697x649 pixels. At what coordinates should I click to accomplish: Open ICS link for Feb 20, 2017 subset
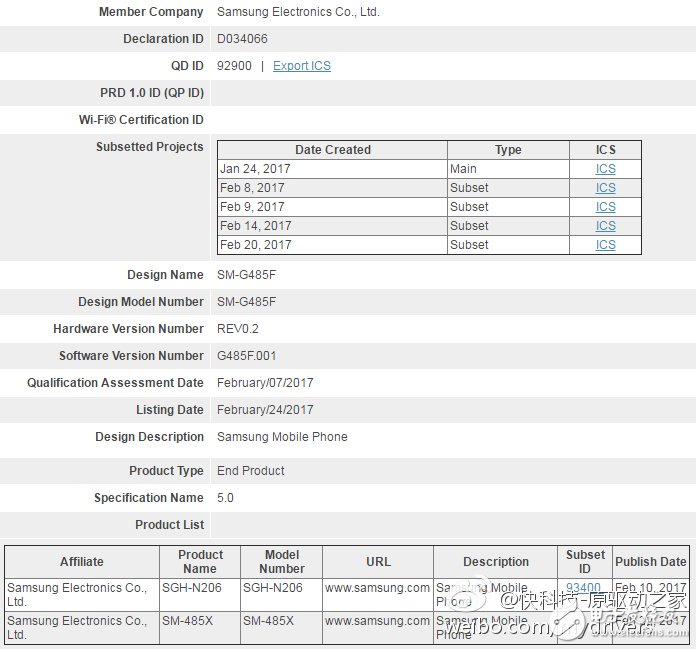point(605,245)
